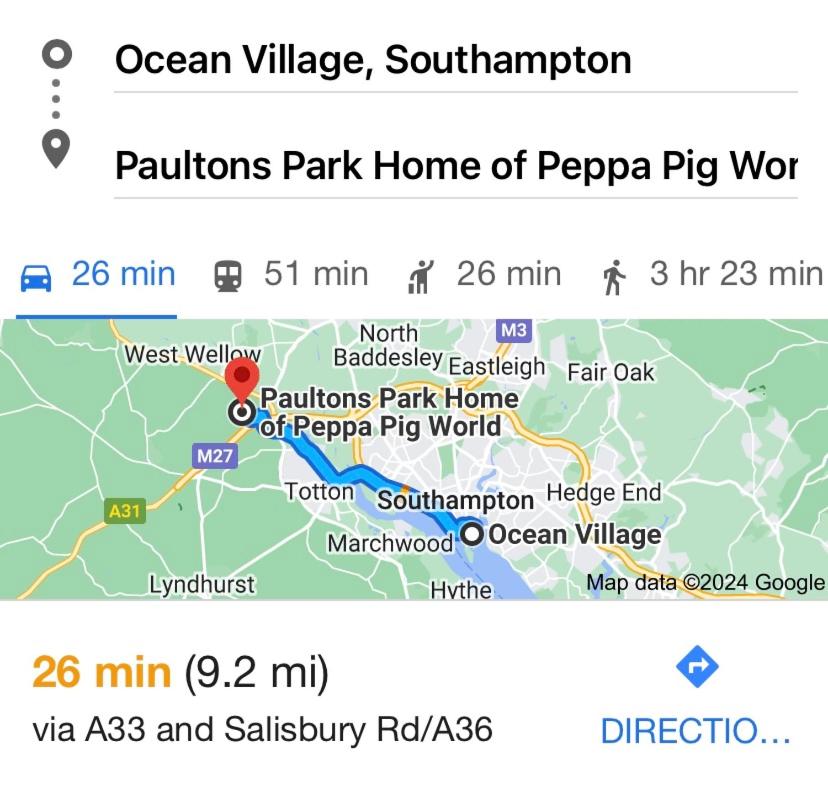Switch to the 26 min driving tab
Viewport: 828px width, 797px height.
97,275
